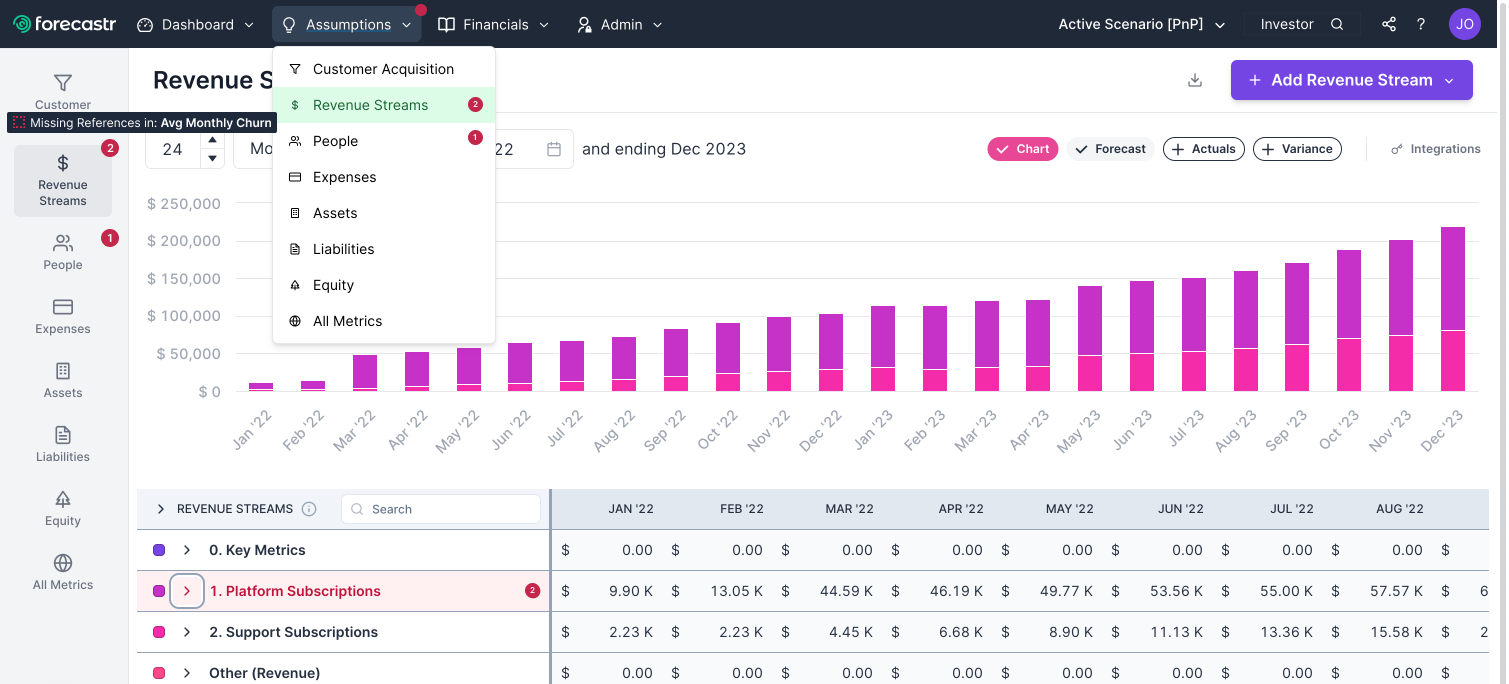Open Customer funnel icon in the sidebar
The width and height of the screenshot is (1509, 684).
pos(63,83)
